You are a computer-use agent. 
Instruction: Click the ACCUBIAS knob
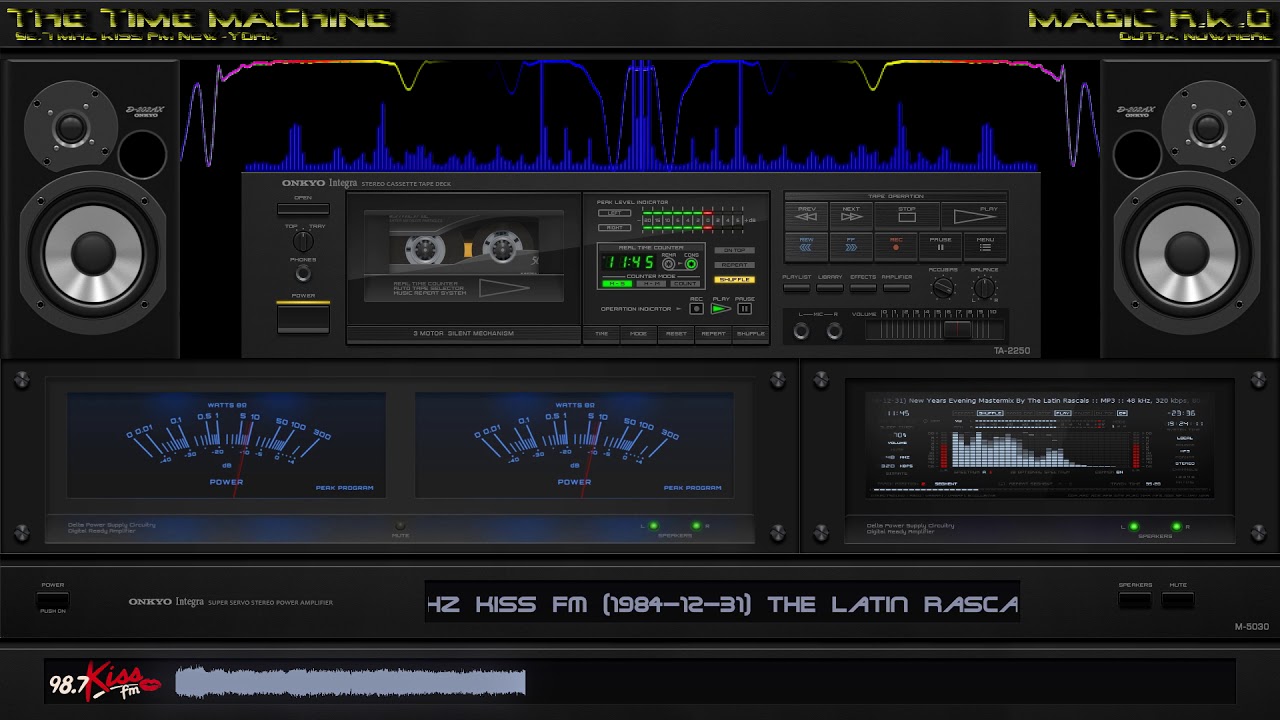coord(943,288)
